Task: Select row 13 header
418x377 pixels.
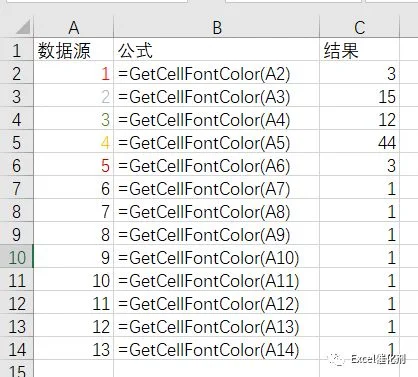Action: tap(17, 325)
